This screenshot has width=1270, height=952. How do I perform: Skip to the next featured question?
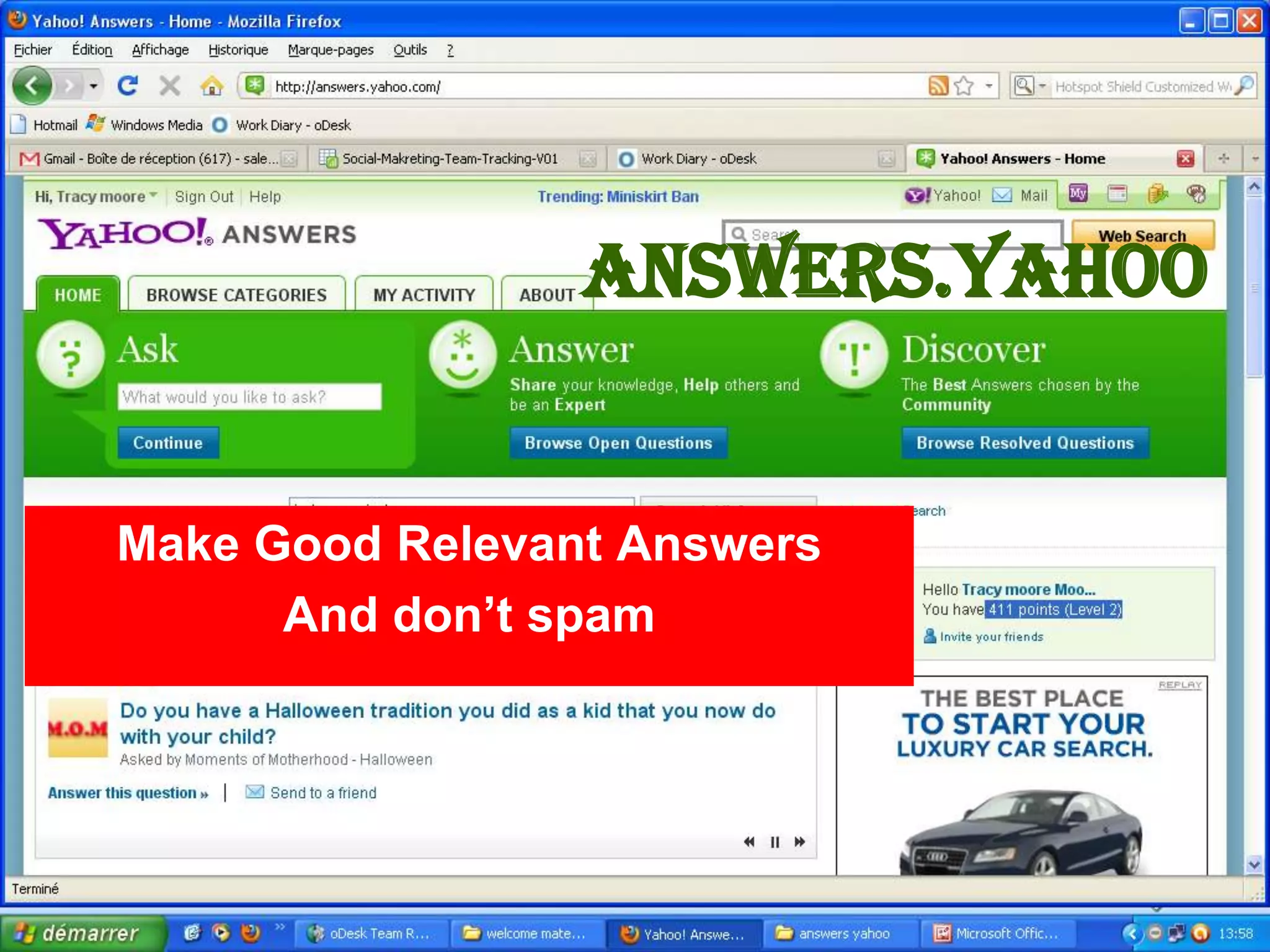800,842
